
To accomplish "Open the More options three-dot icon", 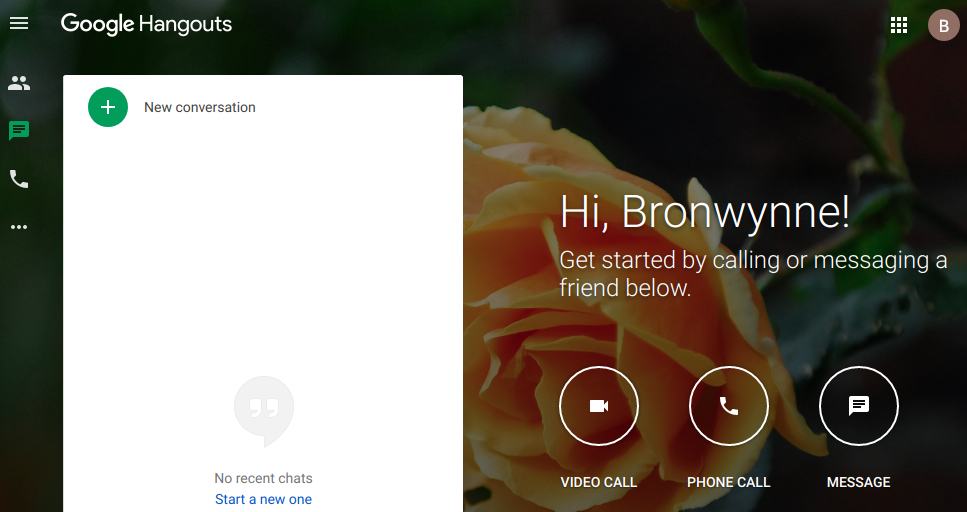I will [19, 227].
